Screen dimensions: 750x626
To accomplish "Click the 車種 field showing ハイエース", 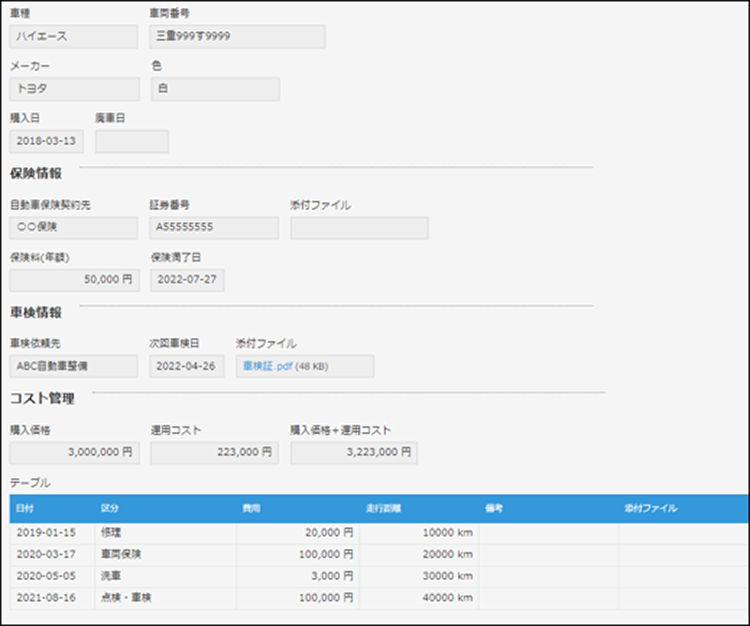I will pyautogui.click(x=73, y=37).
